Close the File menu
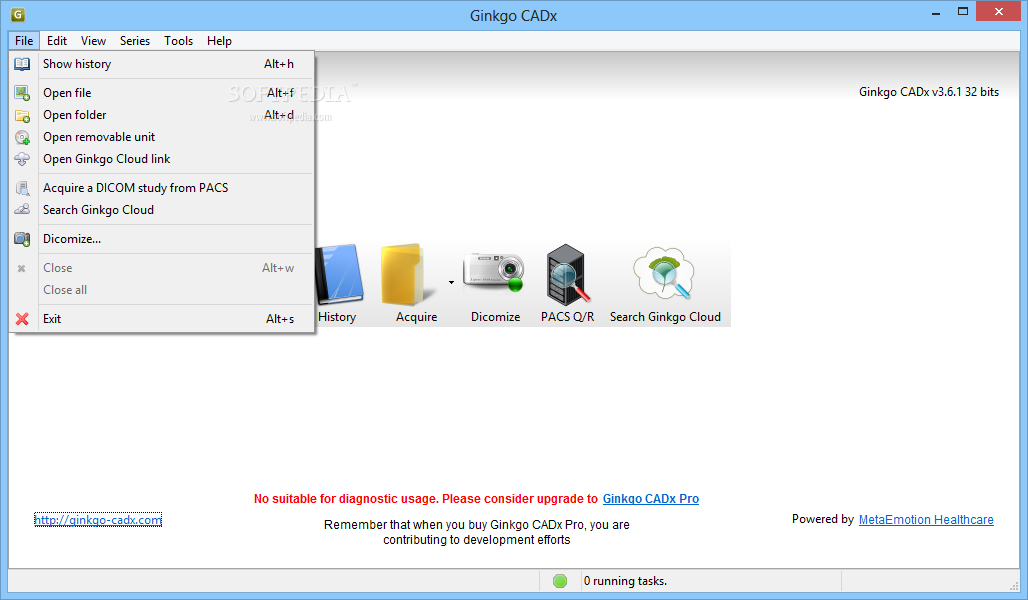The image size is (1028, 600). point(24,41)
